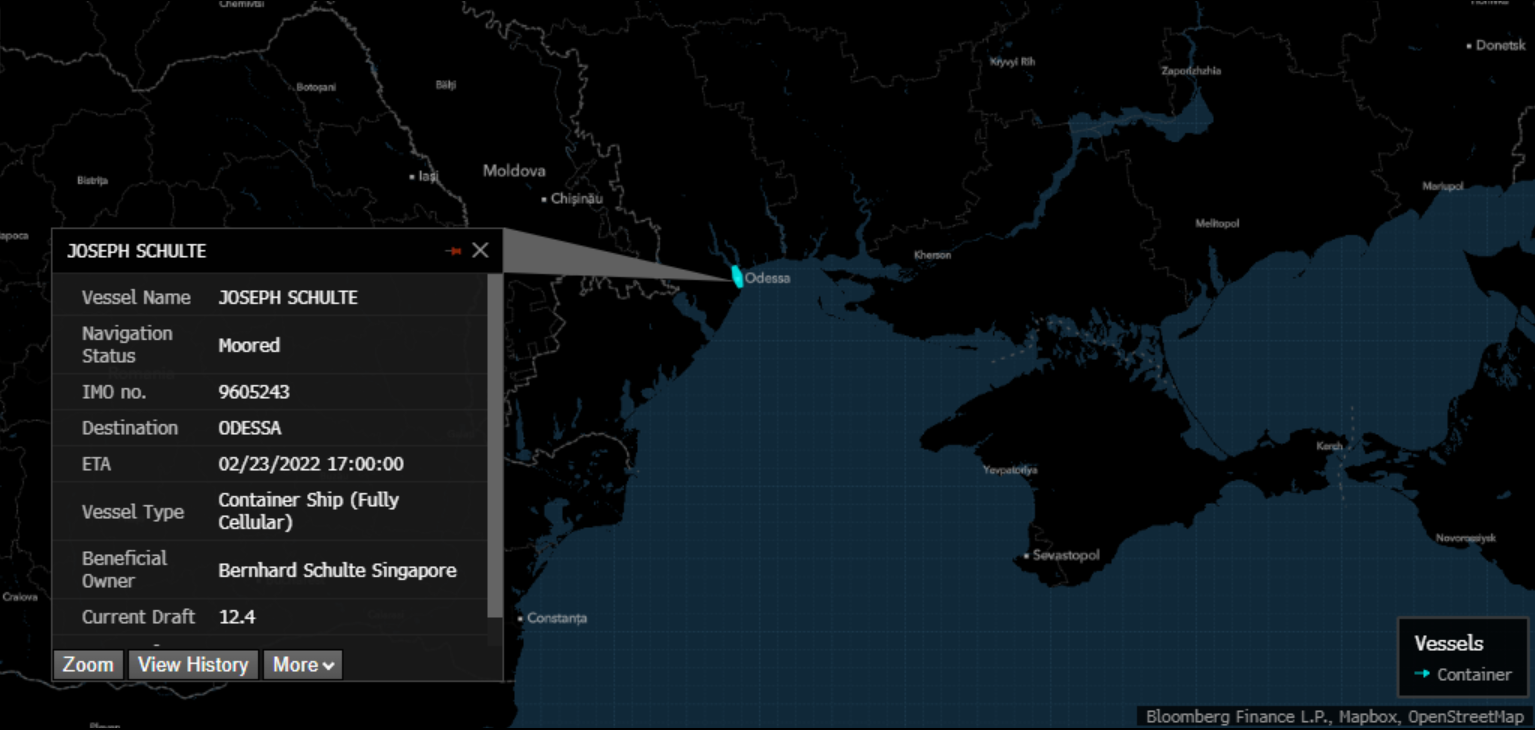The width and height of the screenshot is (1535, 730).
Task: Click the ETA field label
Action: (96, 464)
